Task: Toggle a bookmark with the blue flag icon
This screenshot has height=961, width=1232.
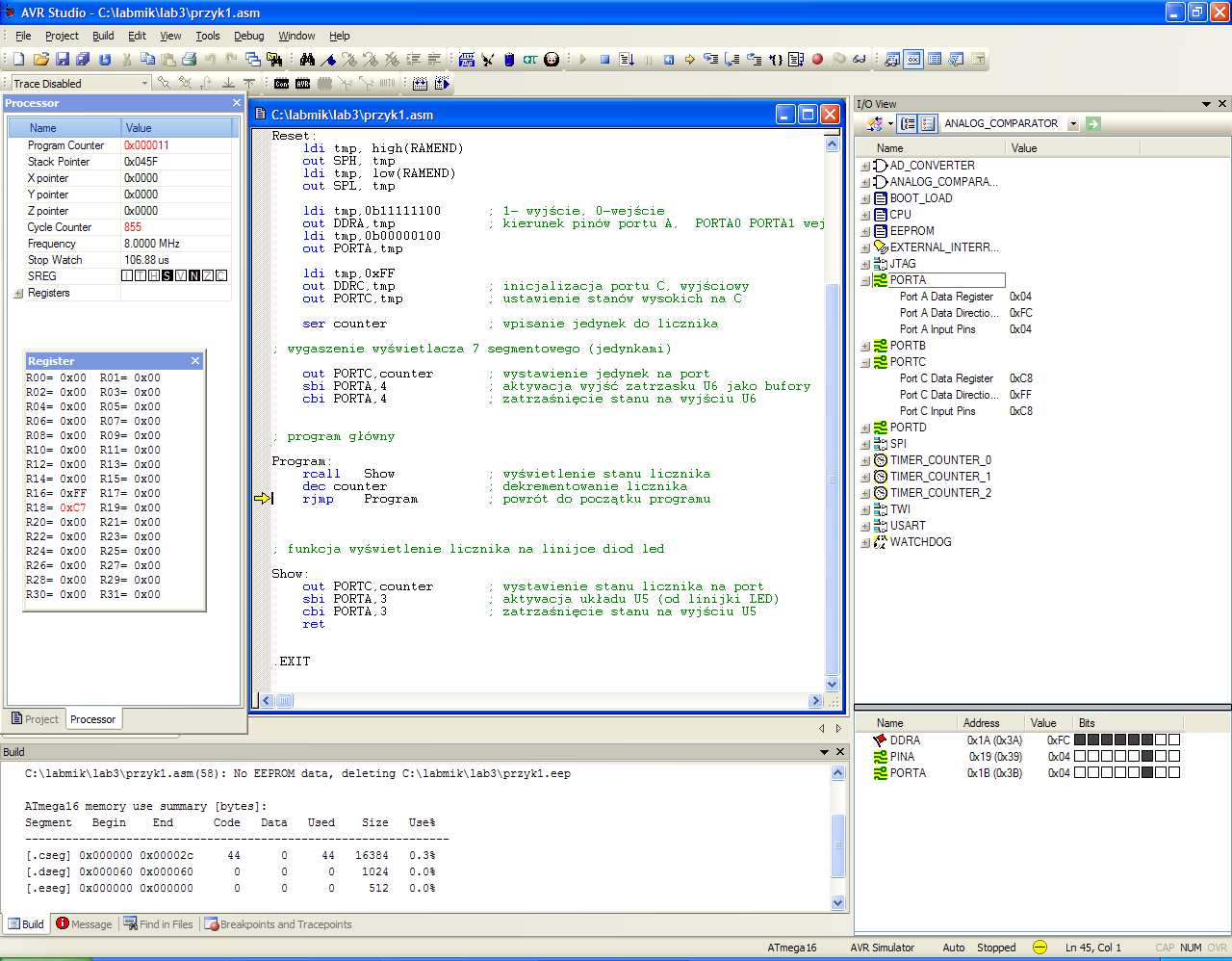Action: click(x=329, y=60)
